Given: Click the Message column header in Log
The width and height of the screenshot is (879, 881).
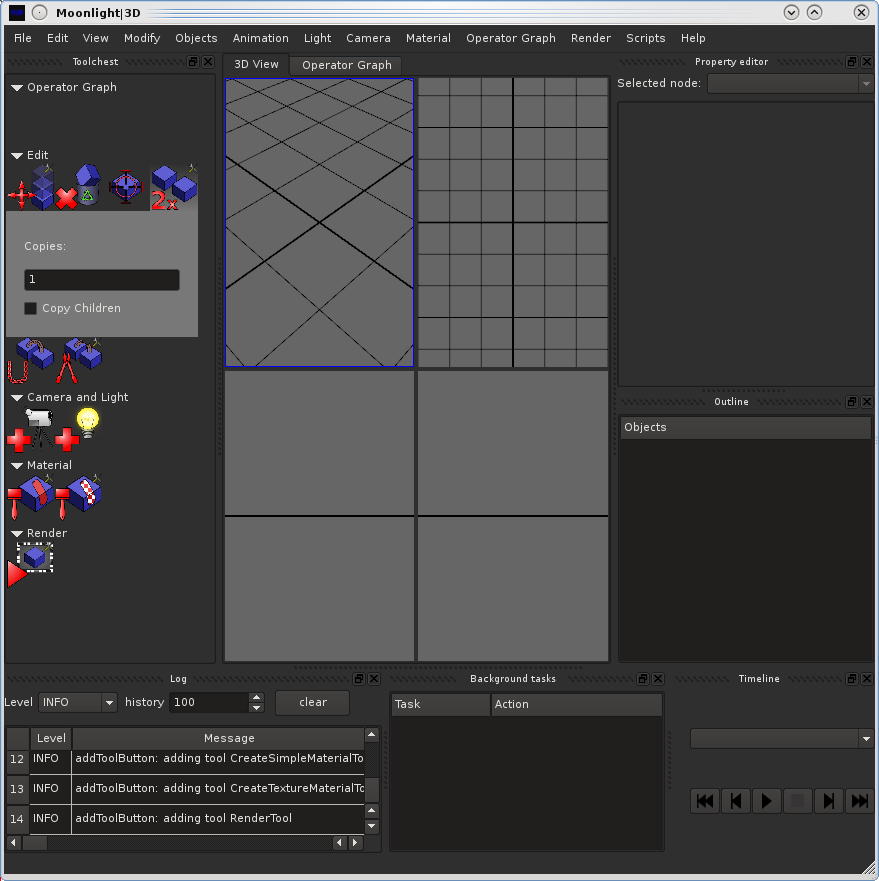Looking at the screenshot, I should pyautogui.click(x=218, y=738).
